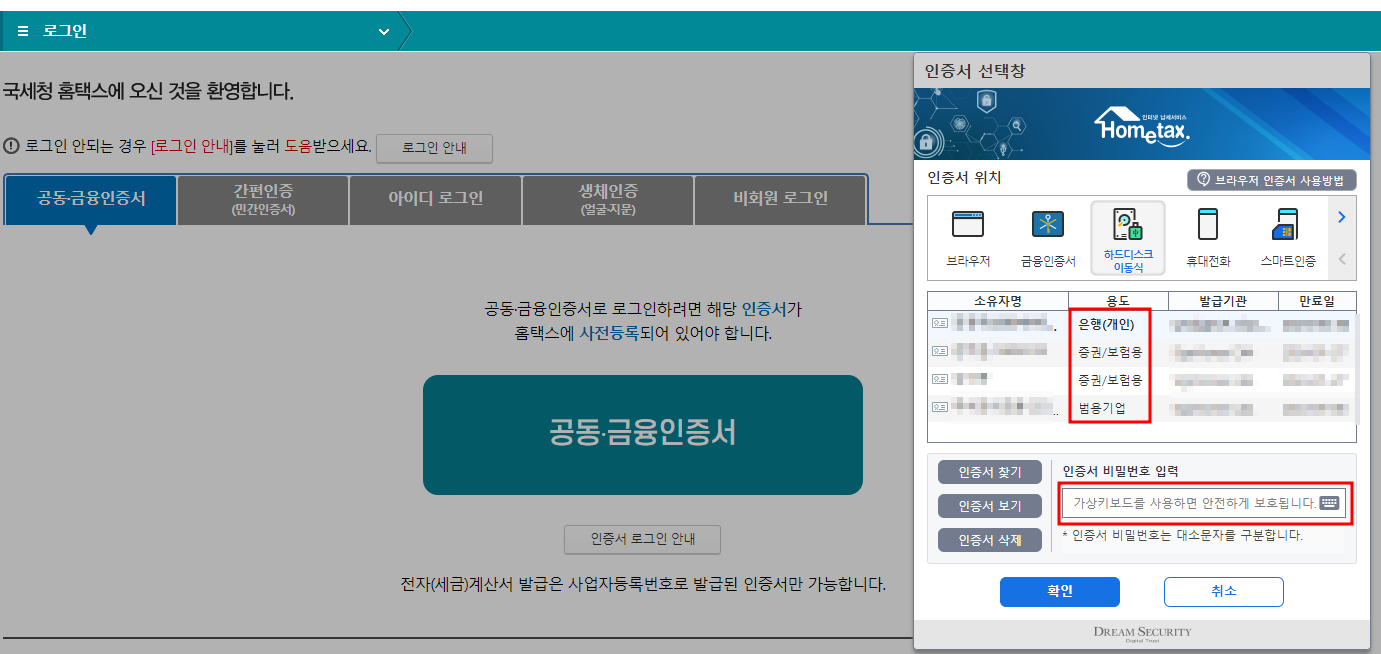Click the left arrow in the certificate location strip
The width and height of the screenshot is (1381, 654).
coord(1341,256)
